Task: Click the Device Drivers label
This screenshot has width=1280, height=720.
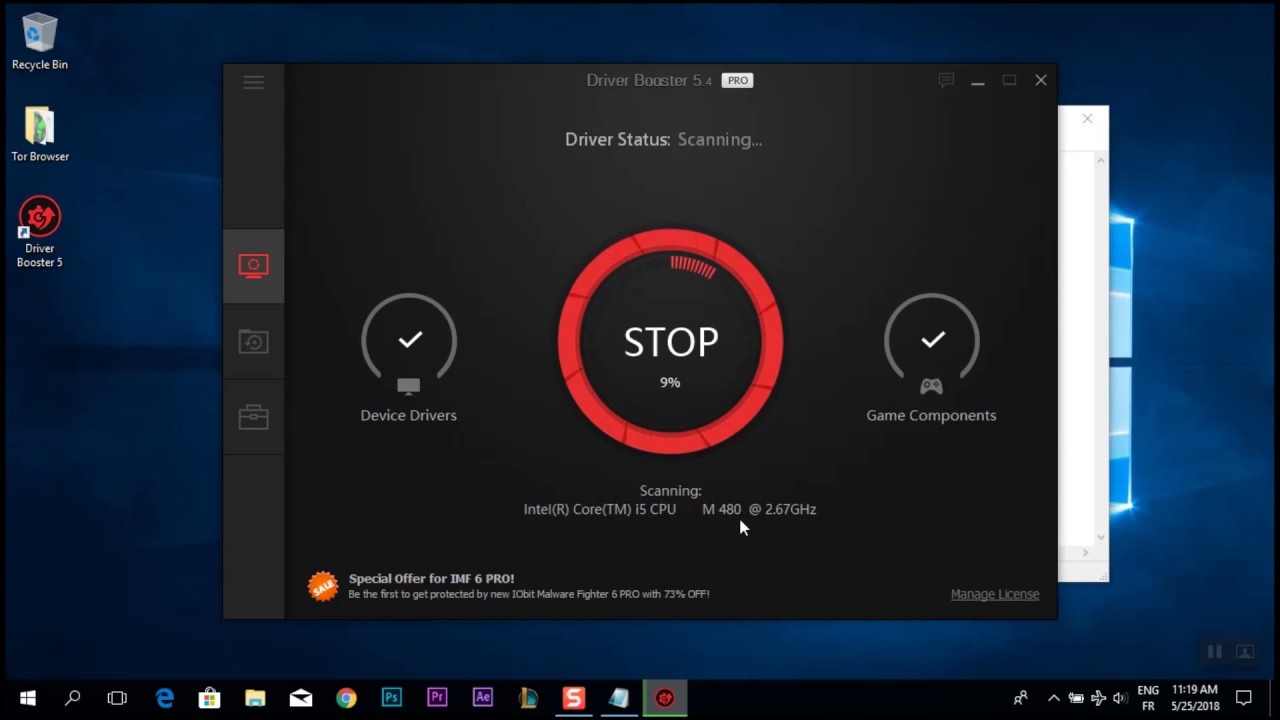Action: point(408,415)
